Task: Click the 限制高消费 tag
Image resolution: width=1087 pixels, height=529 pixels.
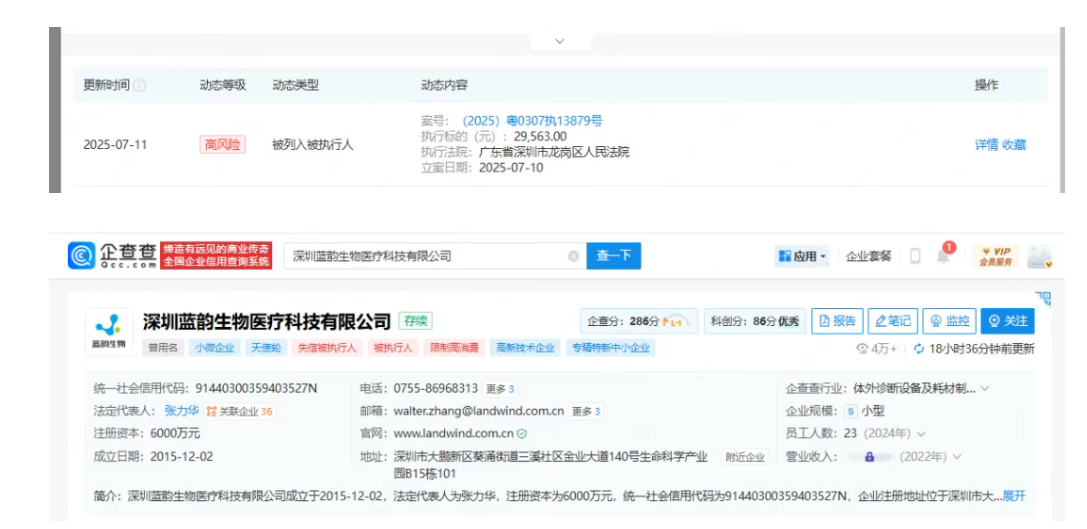Action: (454, 348)
